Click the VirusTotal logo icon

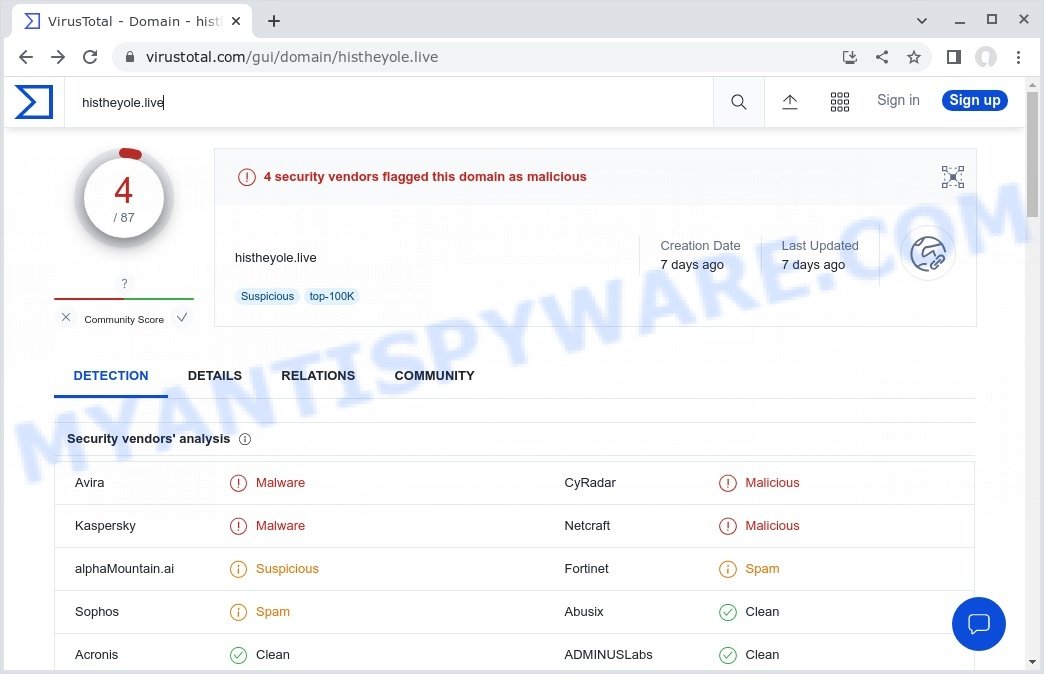tap(34, 102)
